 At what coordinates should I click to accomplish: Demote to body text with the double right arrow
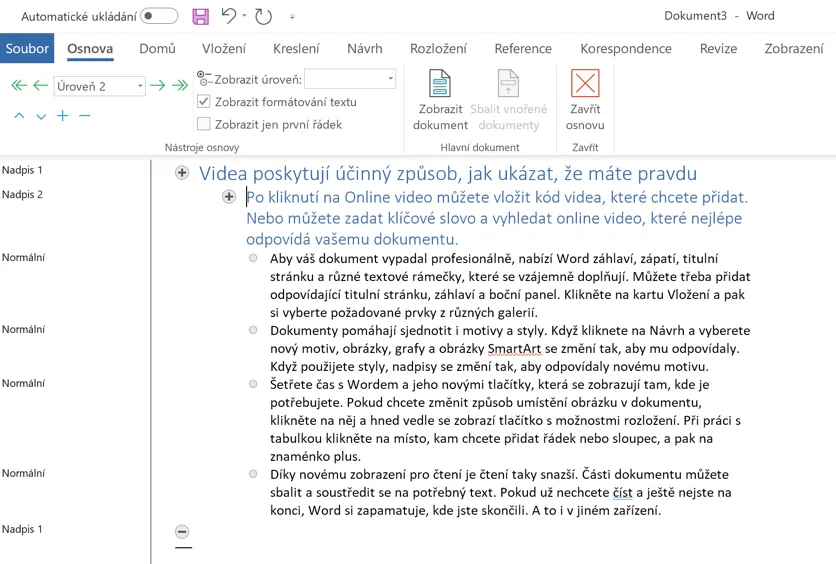tap(180, 85)
